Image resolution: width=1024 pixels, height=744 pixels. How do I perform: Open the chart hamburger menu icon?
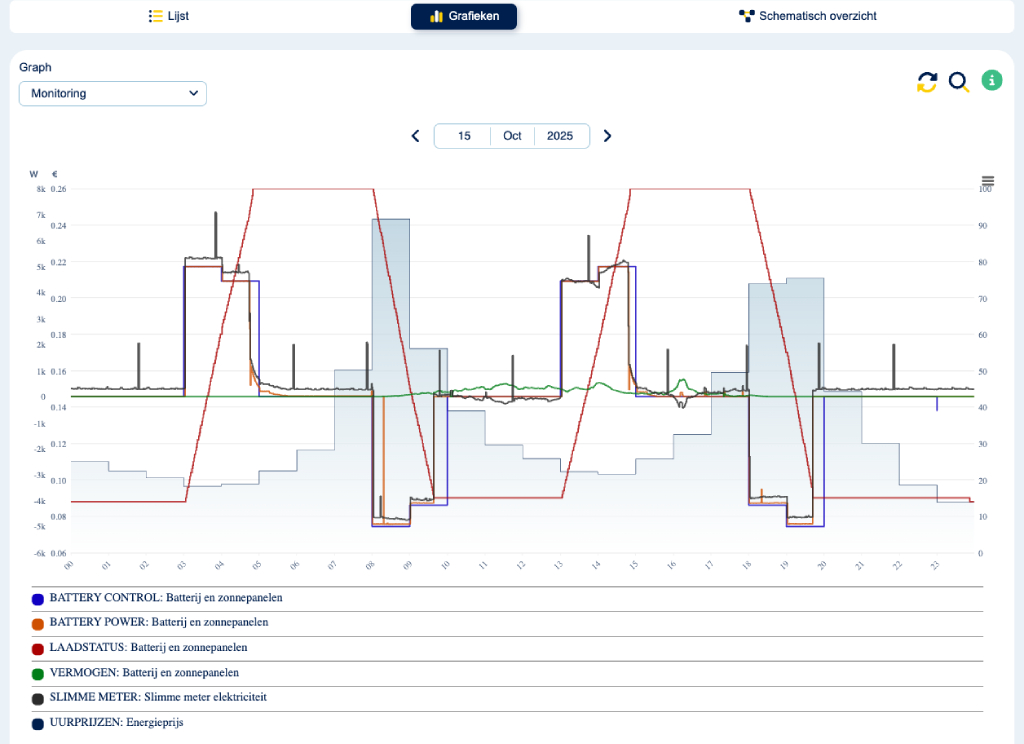coord(988,181)
